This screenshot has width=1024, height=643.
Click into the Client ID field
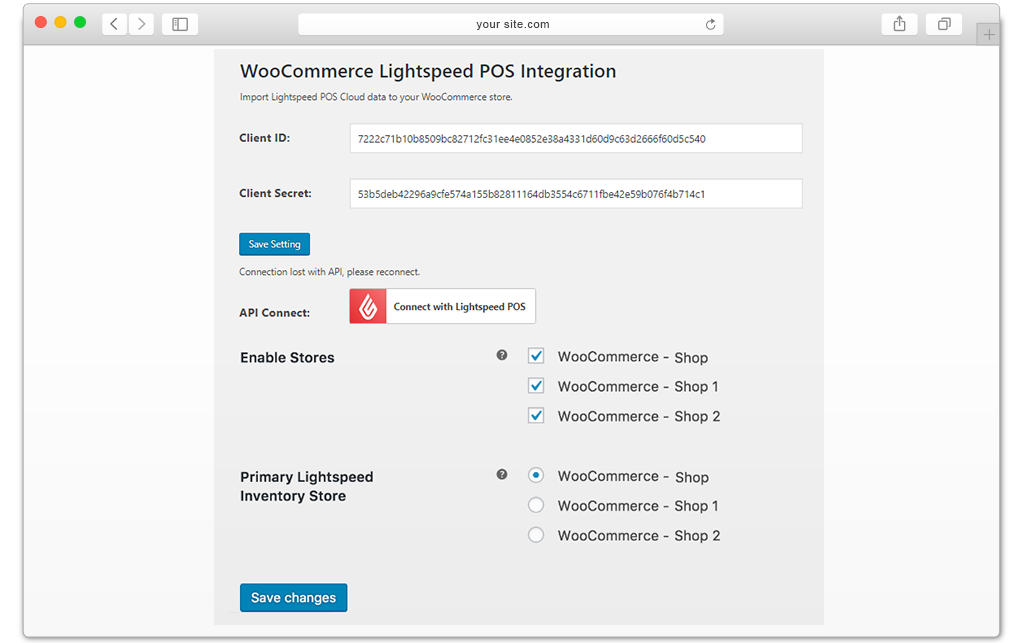pos(576,138)
